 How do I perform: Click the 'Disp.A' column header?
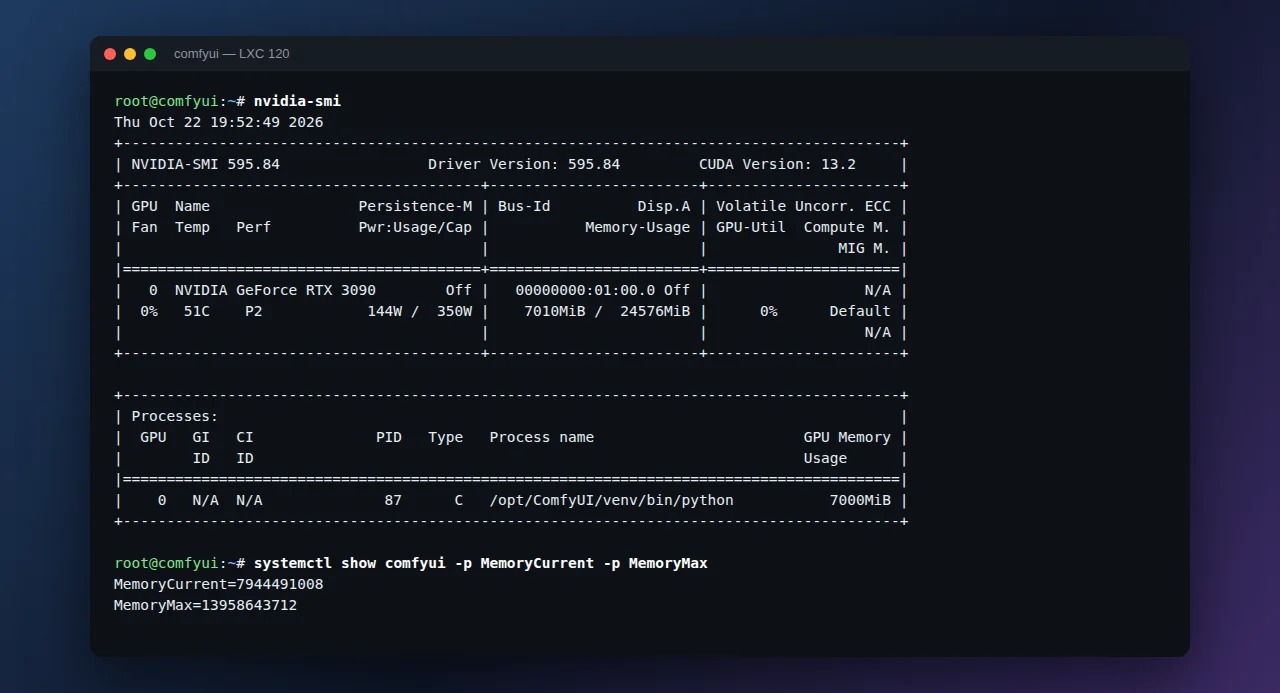click(664, 206)
